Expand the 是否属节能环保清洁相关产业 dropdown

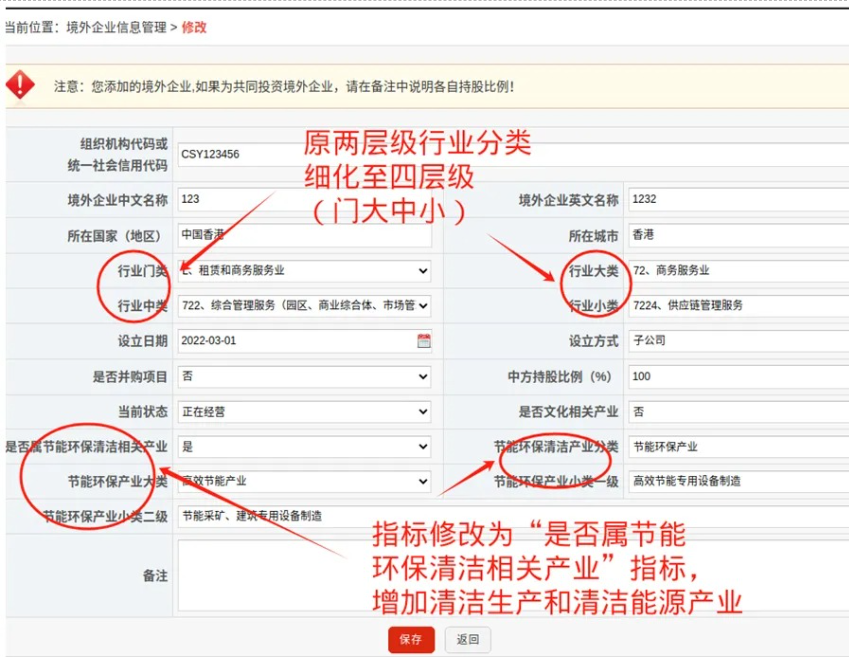(304, 447)
